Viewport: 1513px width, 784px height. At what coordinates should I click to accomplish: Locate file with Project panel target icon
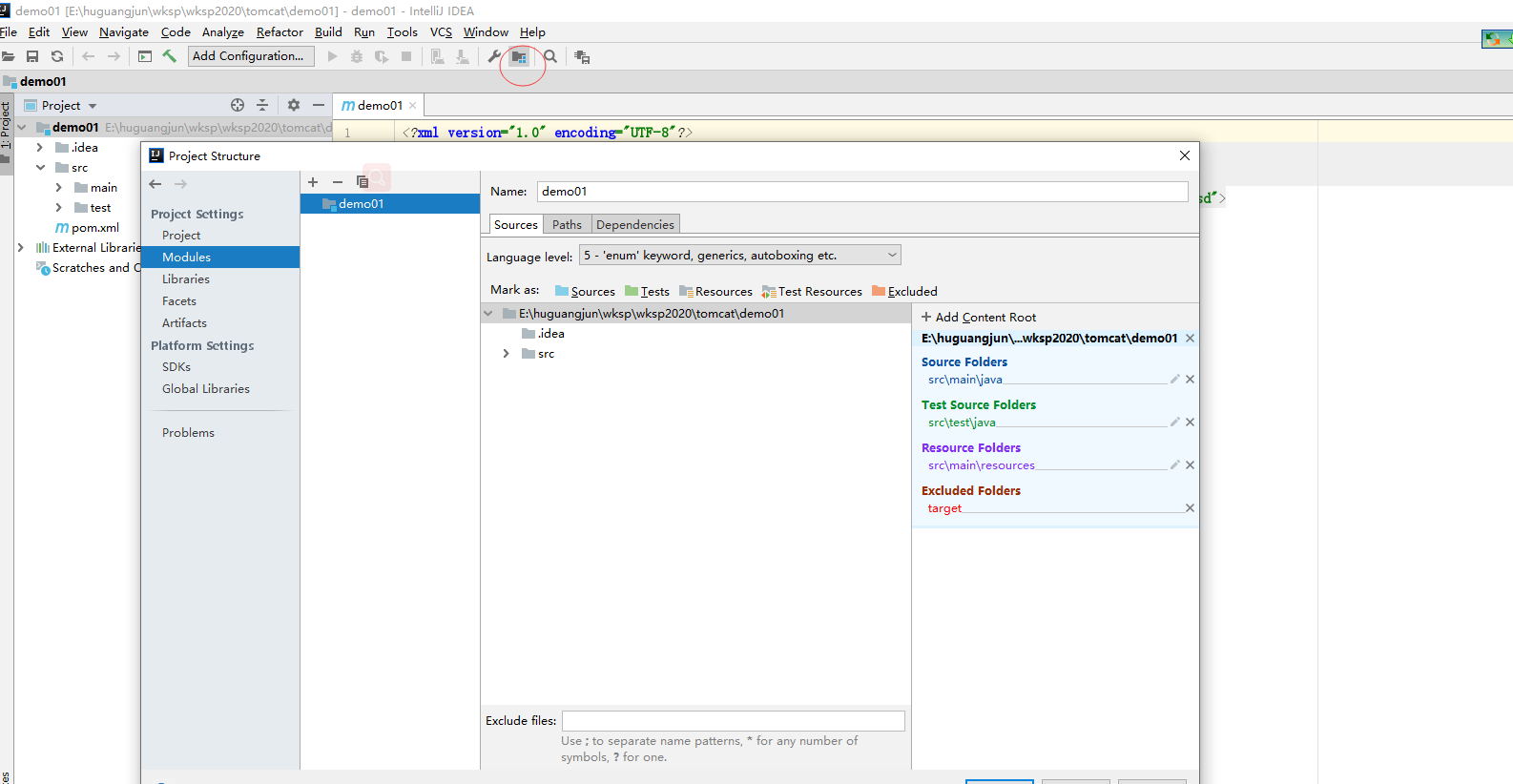pyautogui.click(x=238, y=105)
